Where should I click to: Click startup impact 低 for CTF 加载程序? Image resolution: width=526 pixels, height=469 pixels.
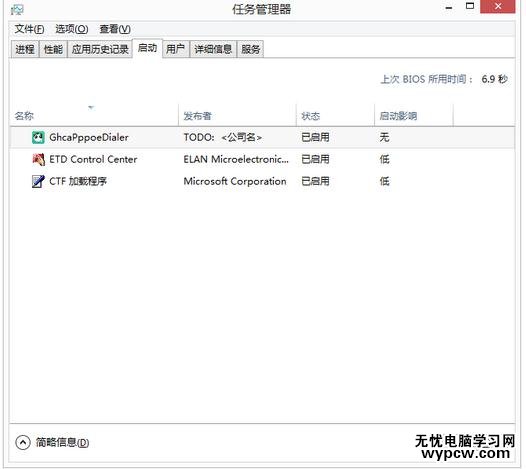coord(384,181)
